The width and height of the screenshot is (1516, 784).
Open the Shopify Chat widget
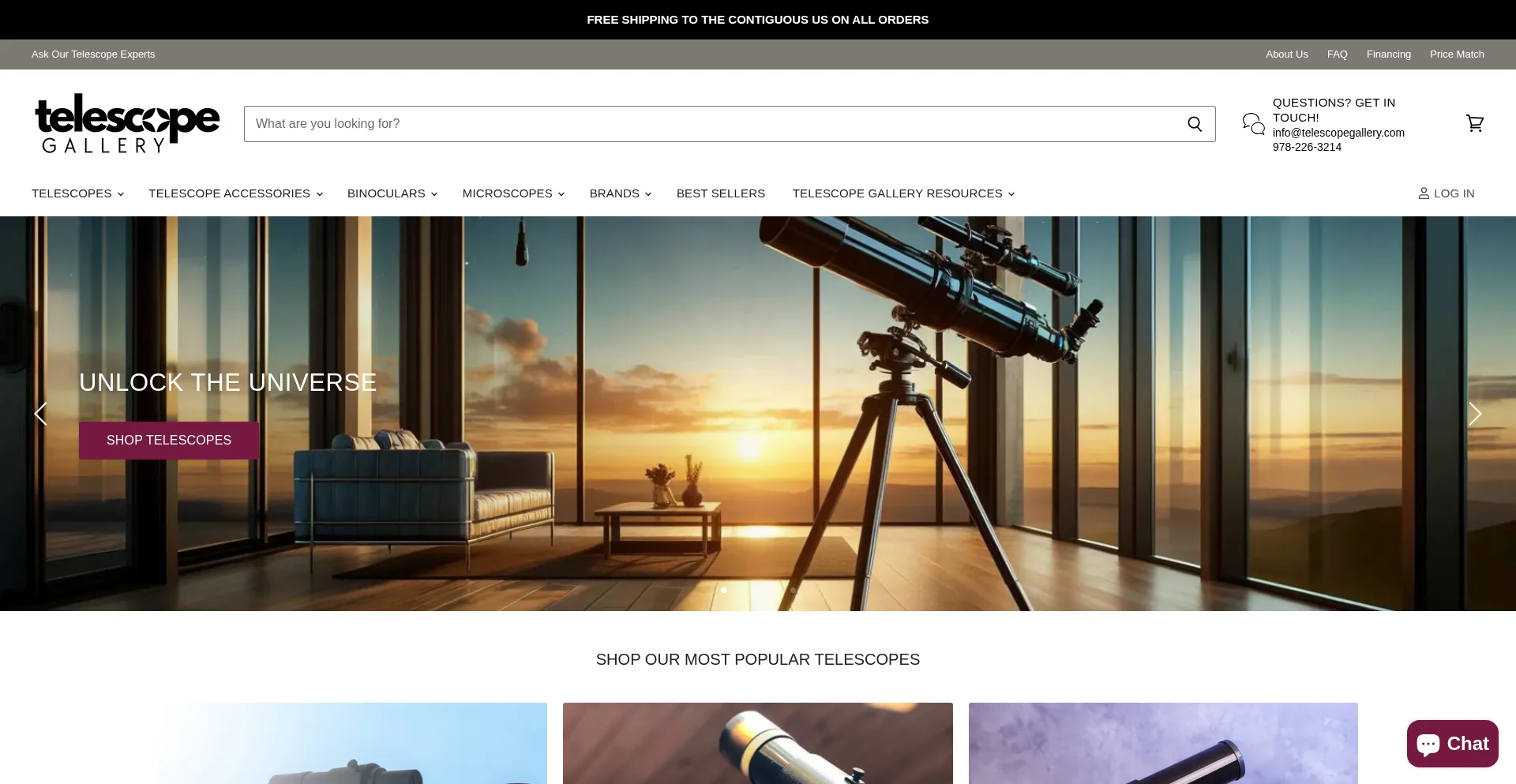coord(1452,744)
